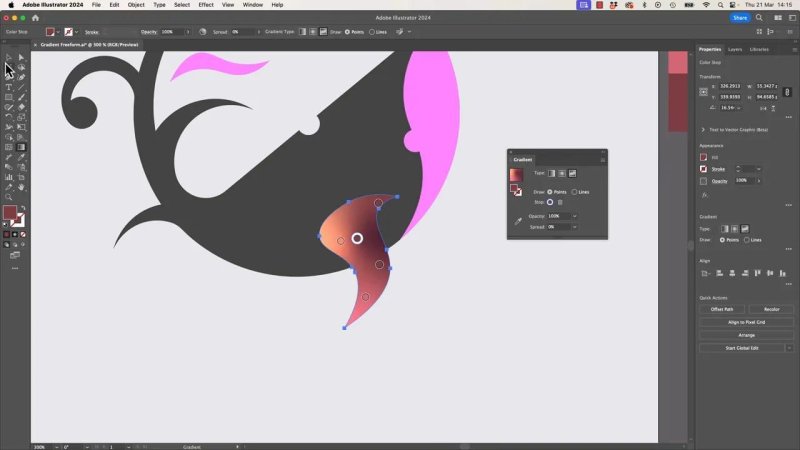Image resolution: width=800 pixels, height=450 pixels.
Task: Select Lines radio in control bar
Action: [372, 32]
